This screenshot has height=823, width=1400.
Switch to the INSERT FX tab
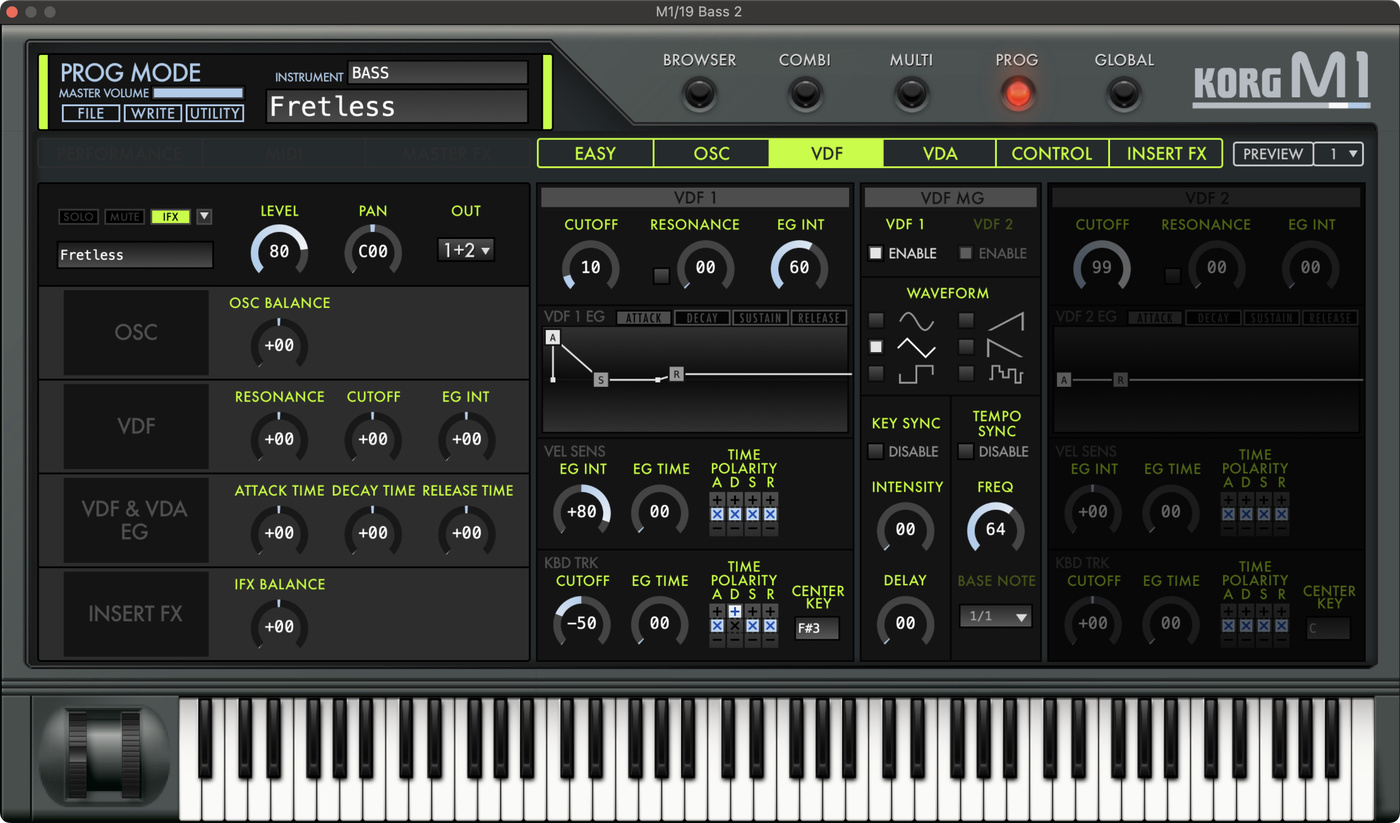point(1166,153)
